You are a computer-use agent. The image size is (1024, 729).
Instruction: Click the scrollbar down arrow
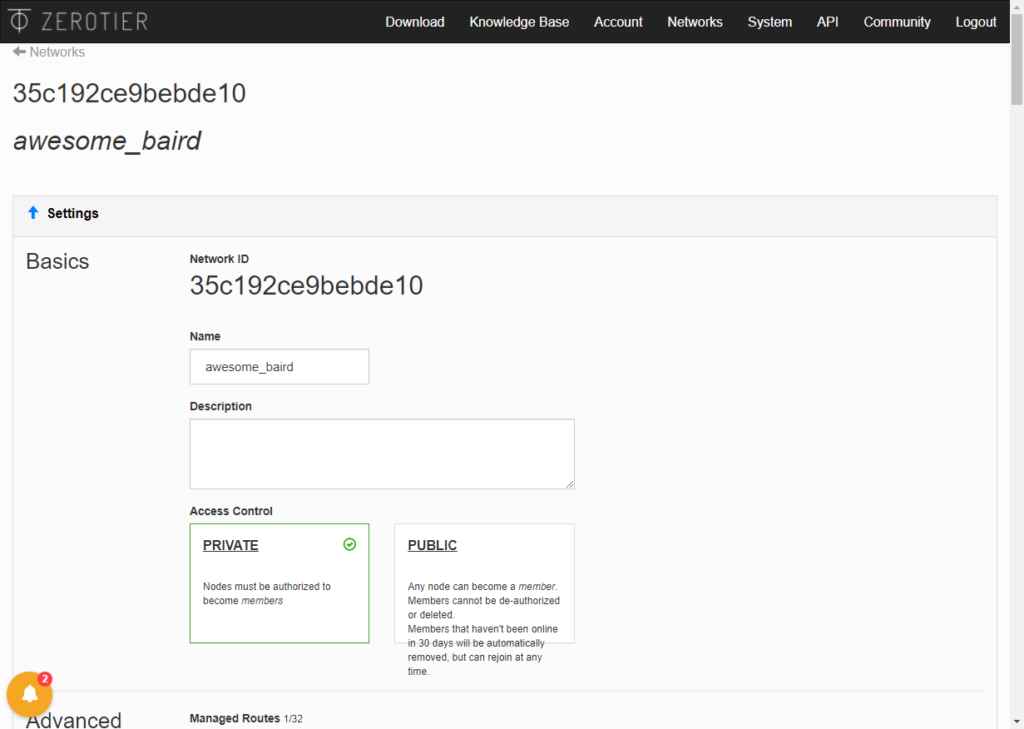pyautogui.click(x=1017, y=722)
